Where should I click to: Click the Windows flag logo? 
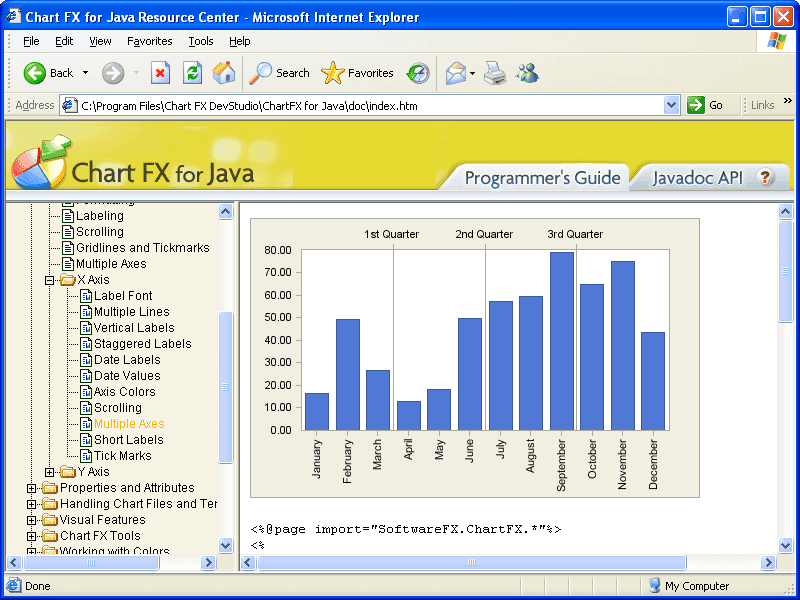click(777, 41)
